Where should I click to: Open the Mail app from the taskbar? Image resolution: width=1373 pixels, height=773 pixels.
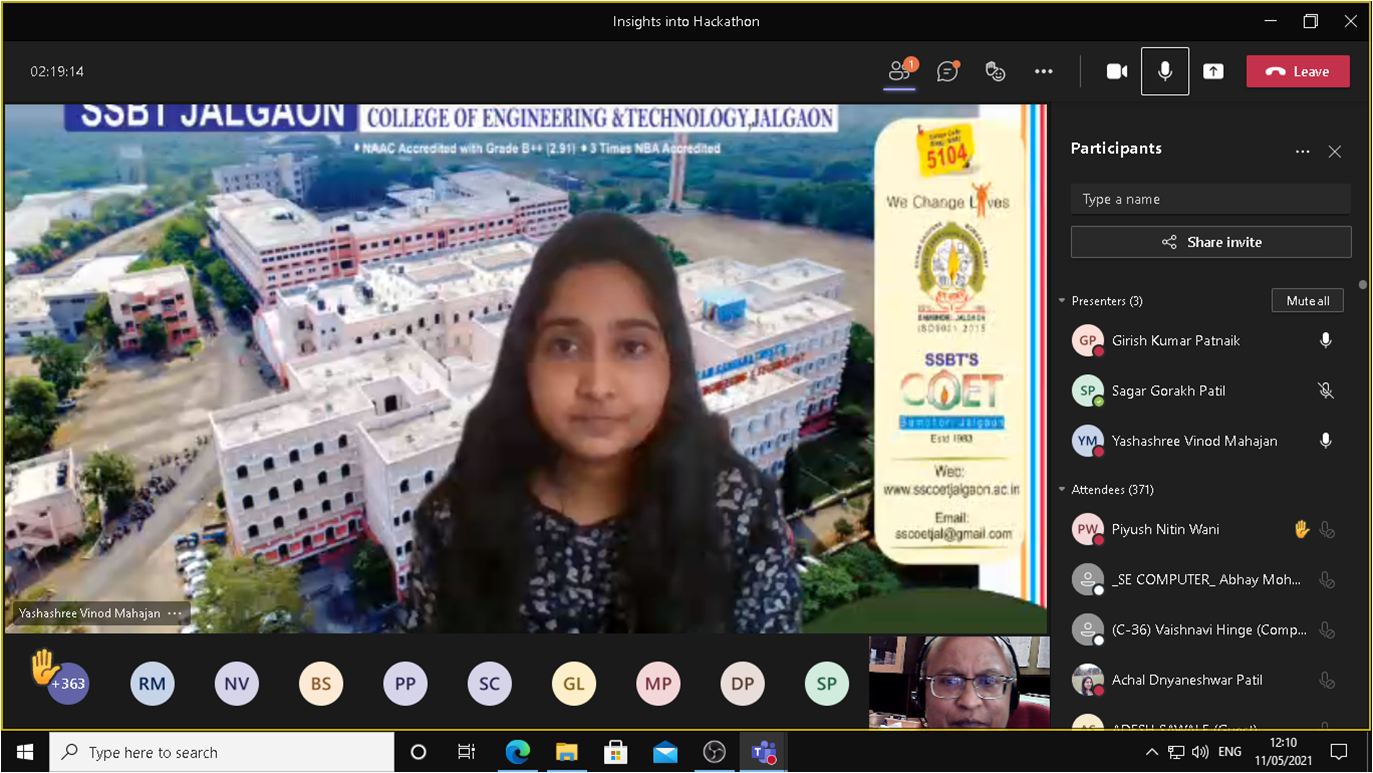click(x=665, y=752)
